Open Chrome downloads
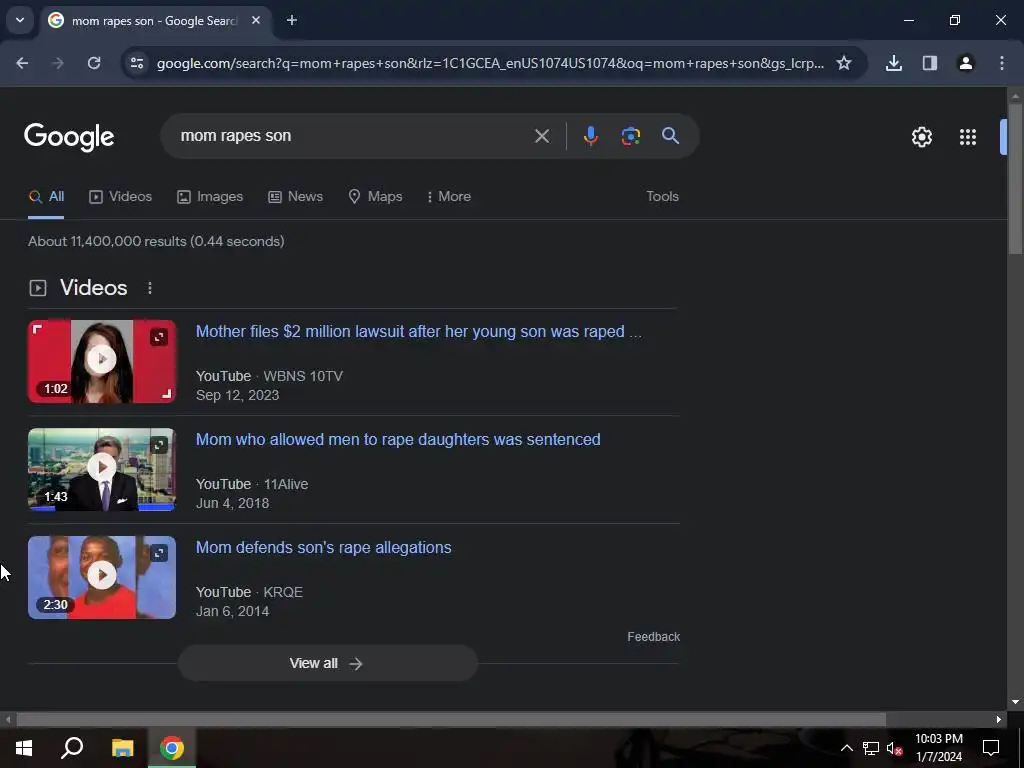Viewport: 1024px width, 768px height. click(x=893, y=63)
